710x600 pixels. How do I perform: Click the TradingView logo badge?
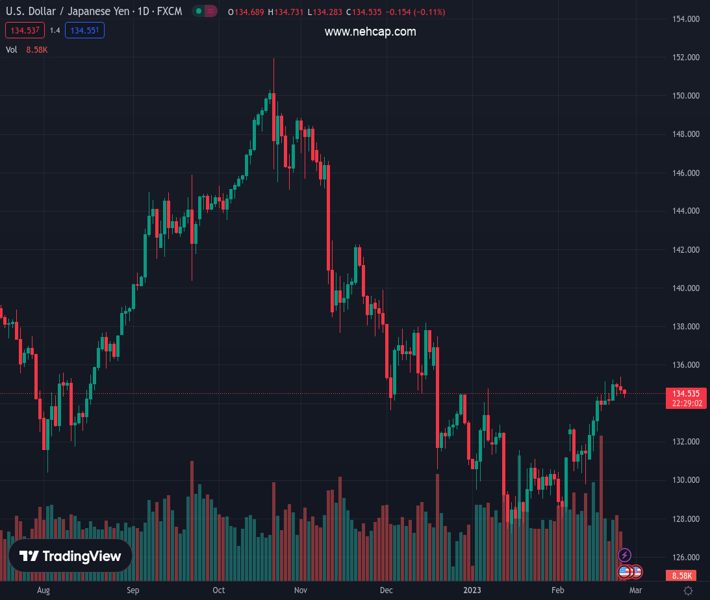pyautogui.click(x=70, y=556)
